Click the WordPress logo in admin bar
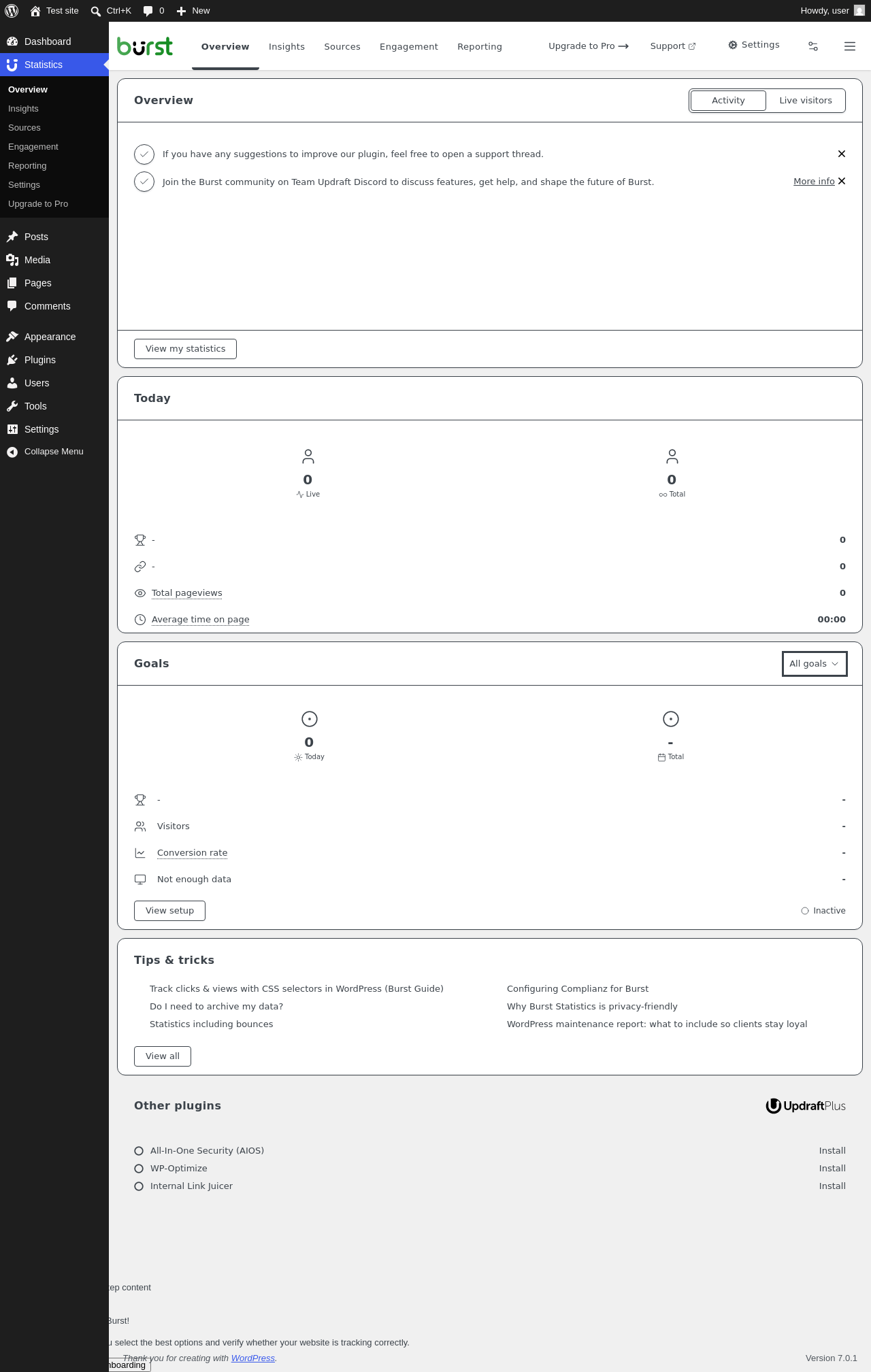This screenshot has height=1372, width=871. 12,11
